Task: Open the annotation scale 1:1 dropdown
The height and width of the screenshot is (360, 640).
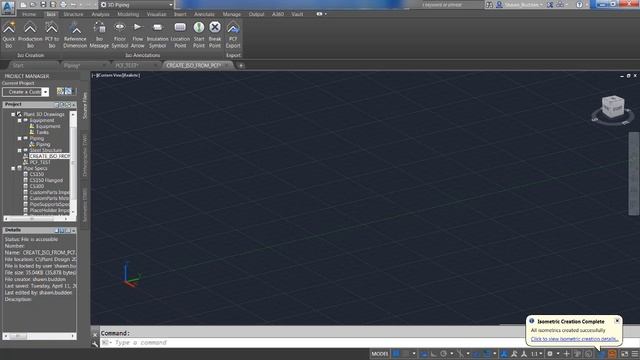Action: [x=536, y=353]
